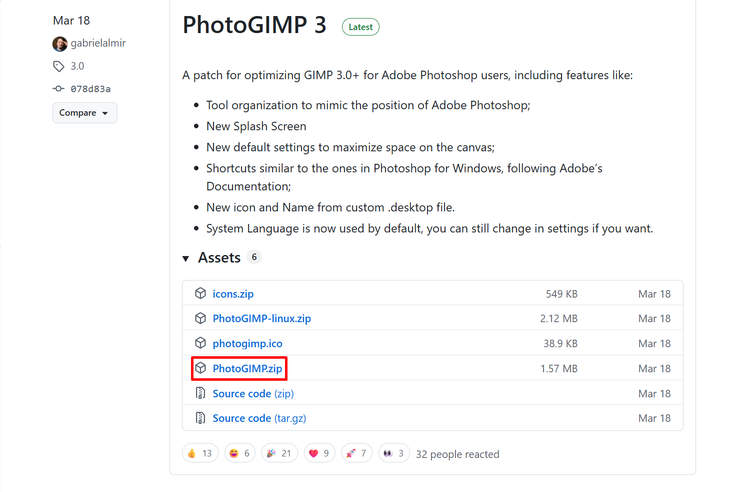The height and width of the screenshot is (492, 750).
Task: Toggle the thumbs up reaction
Action: click(x=200, y=454)
